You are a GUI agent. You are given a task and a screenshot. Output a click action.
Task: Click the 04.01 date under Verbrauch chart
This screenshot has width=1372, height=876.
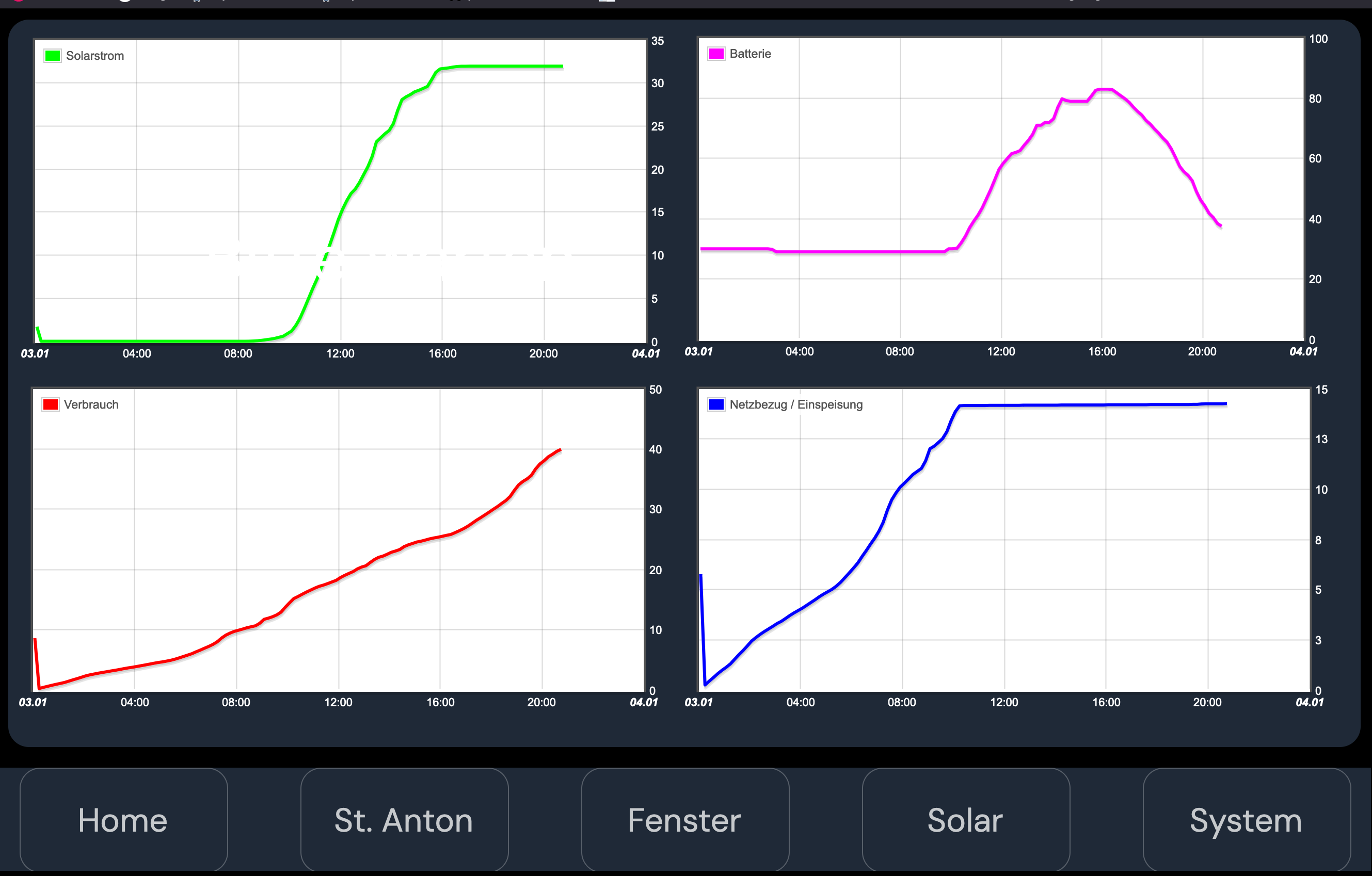click(643, 702)
